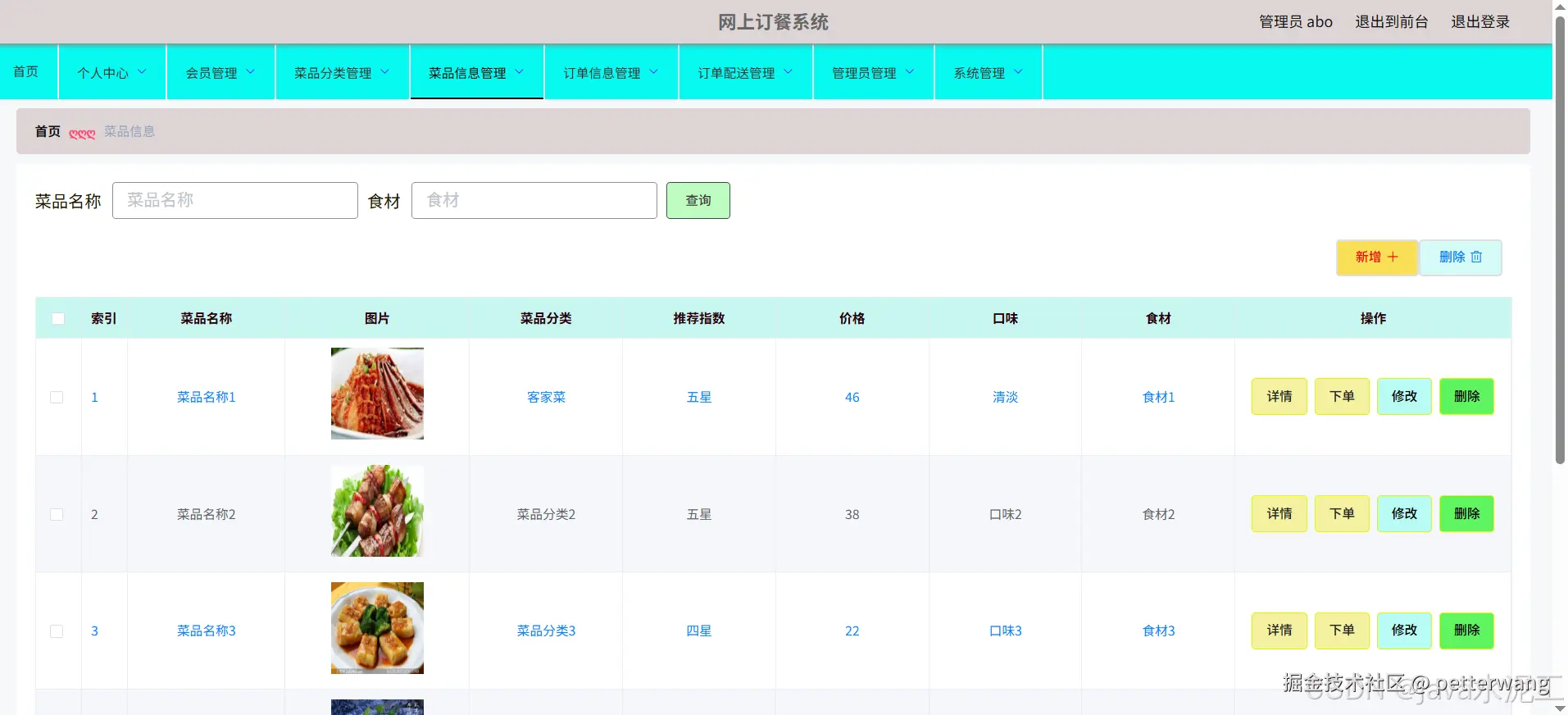Click the 食材3 ingredient cell
The width and height of the screenshot is (1568, 715).
point(1159,631)
